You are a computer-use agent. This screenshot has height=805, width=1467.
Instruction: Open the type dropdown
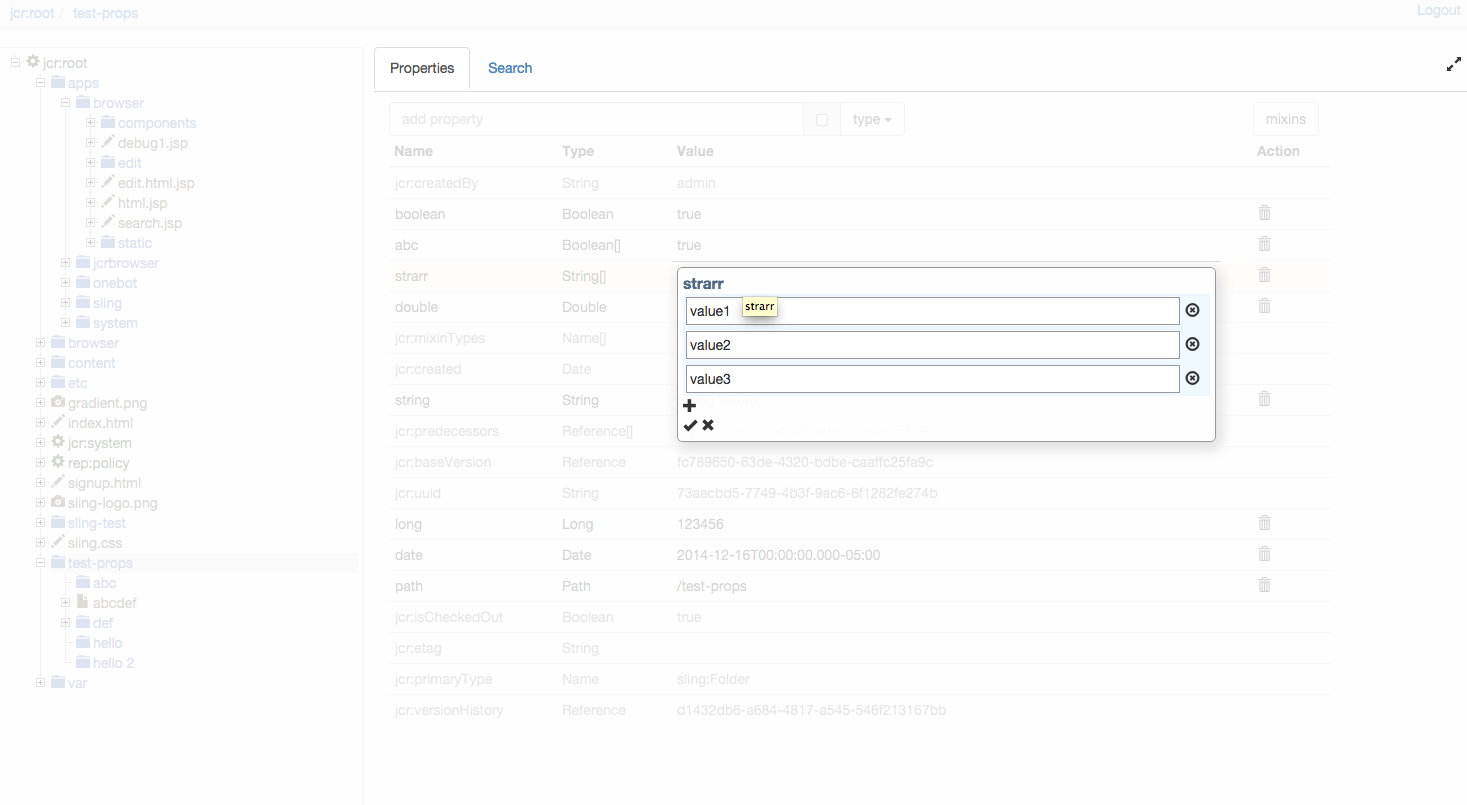(x=872, y=119)
